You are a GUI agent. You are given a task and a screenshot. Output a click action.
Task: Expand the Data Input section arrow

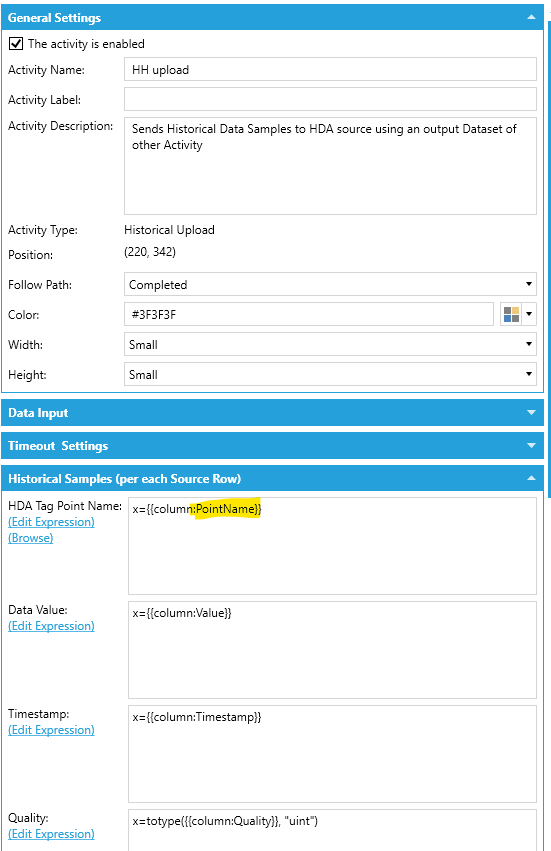pyautogui.click(x=531, y=412)
